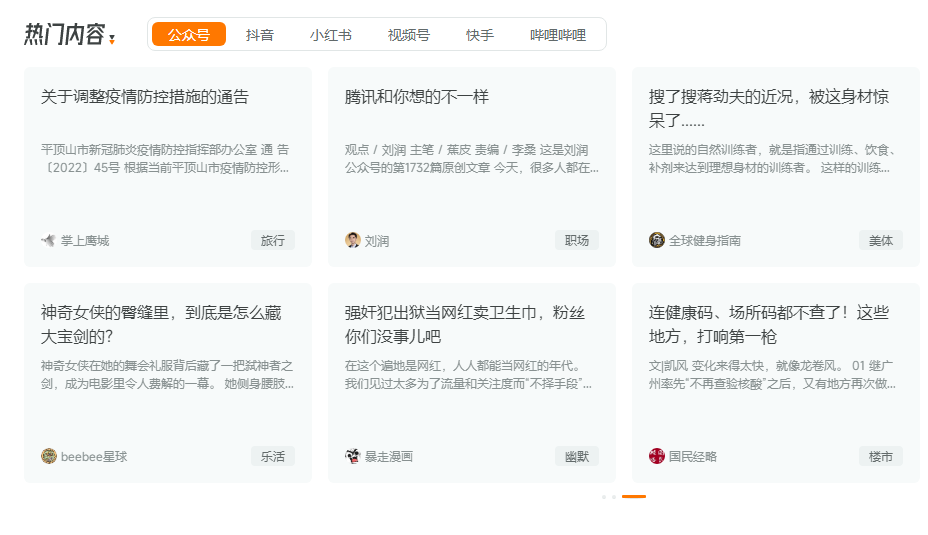Switch to the 小红书 tab
This screenshot has width=928, height=535.
pyautogui.click(x=330, y=35)
